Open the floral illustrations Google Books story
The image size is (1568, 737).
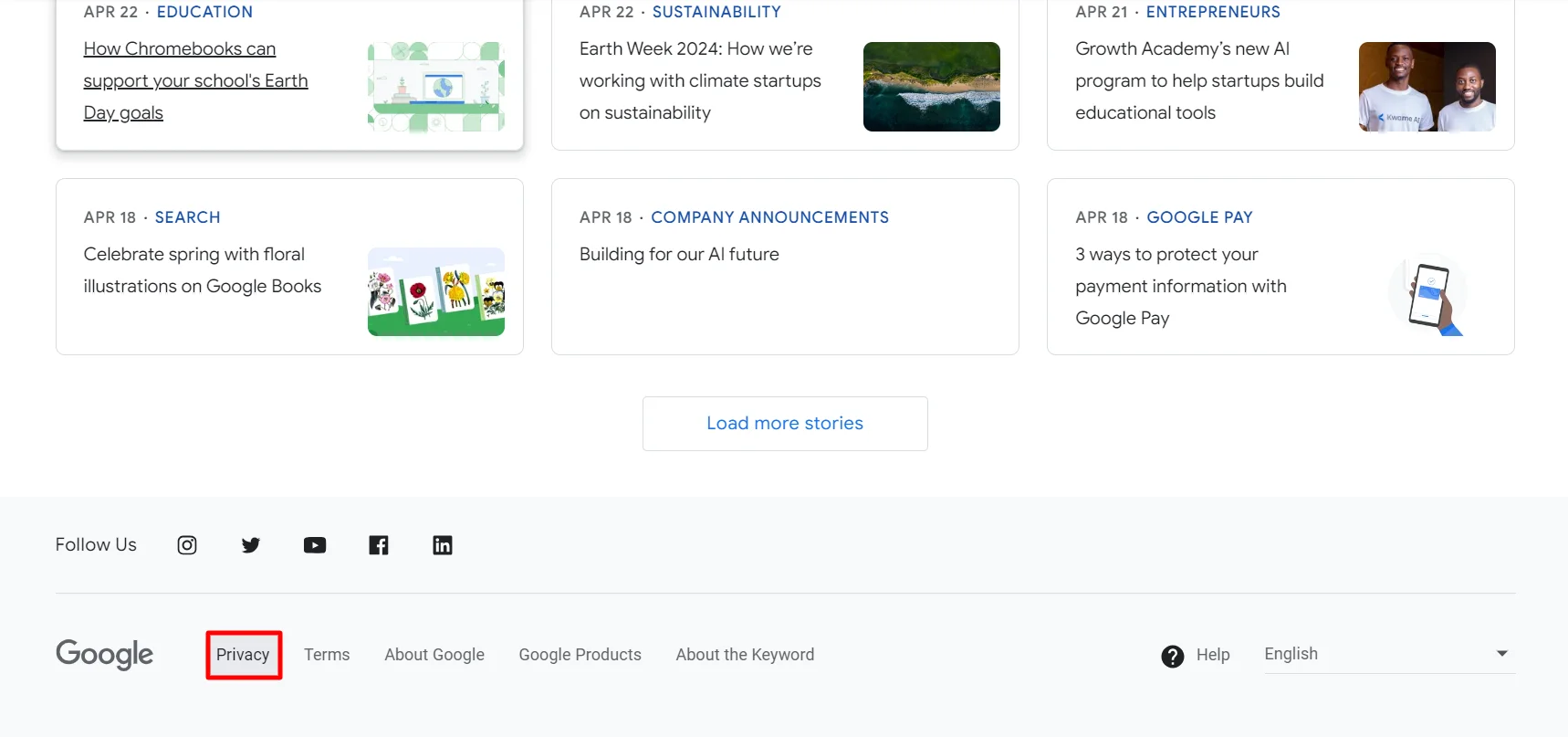coord(203,270)
